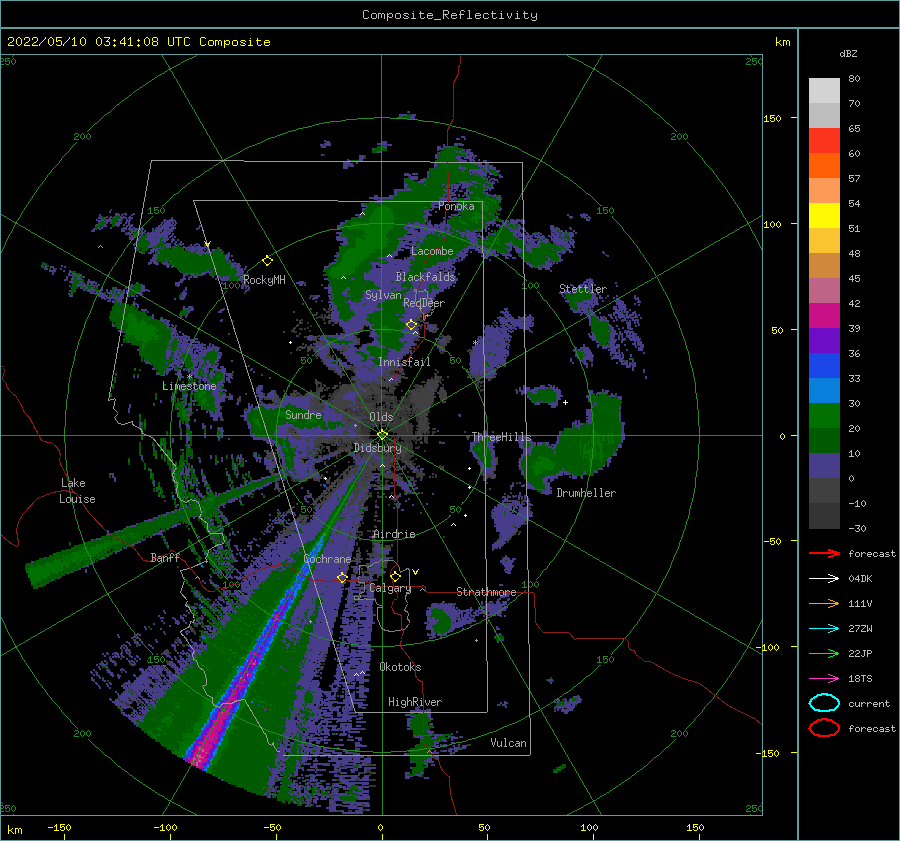The image size is (900, 841).
Task: Click the Lake Louise label
Action: point(77,491)
